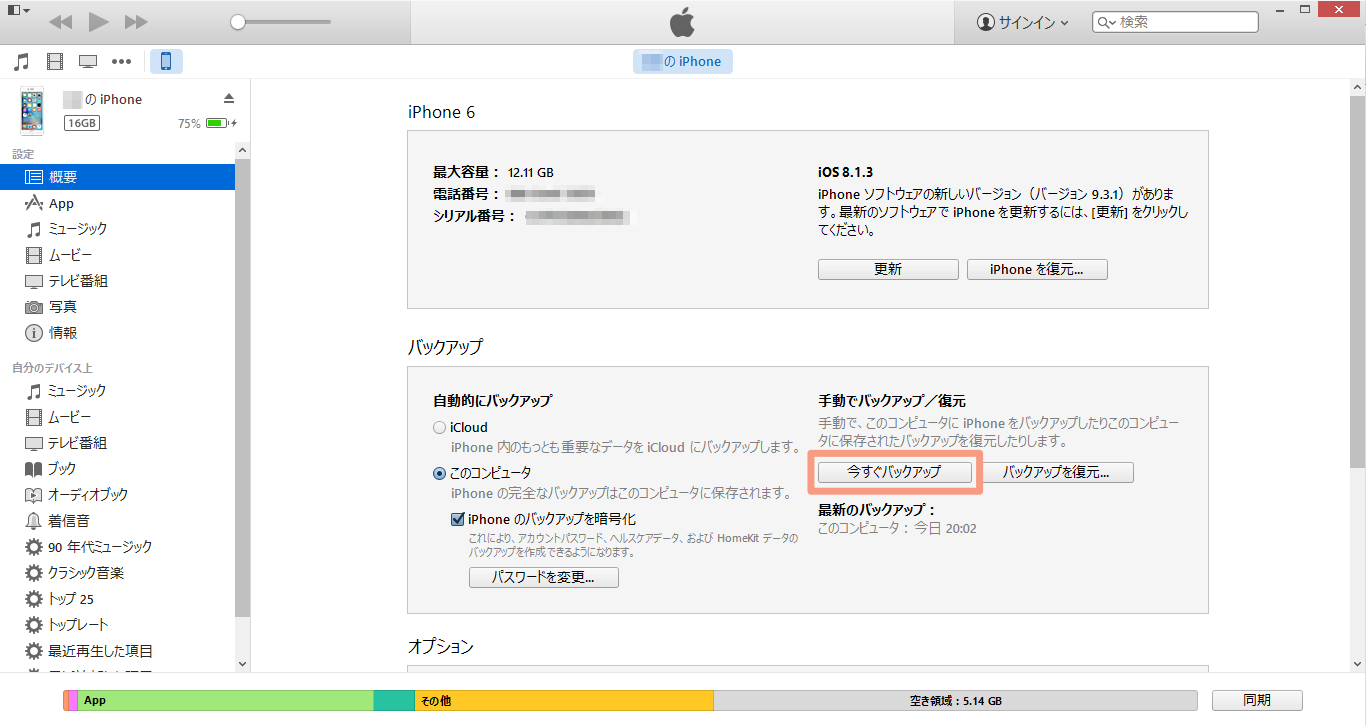
Task: Open the more media types ellipsis
Action: (121, 62)
